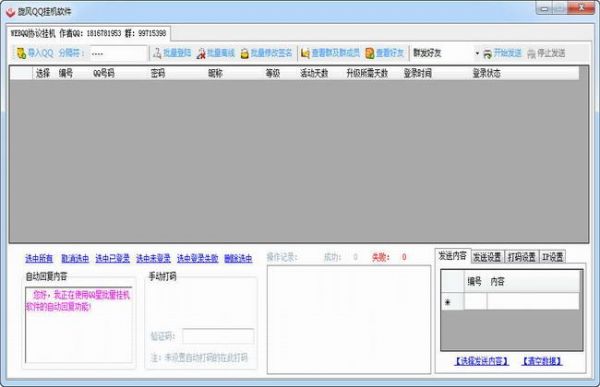Click the 【选择发送内容】 link

[481, 361]
